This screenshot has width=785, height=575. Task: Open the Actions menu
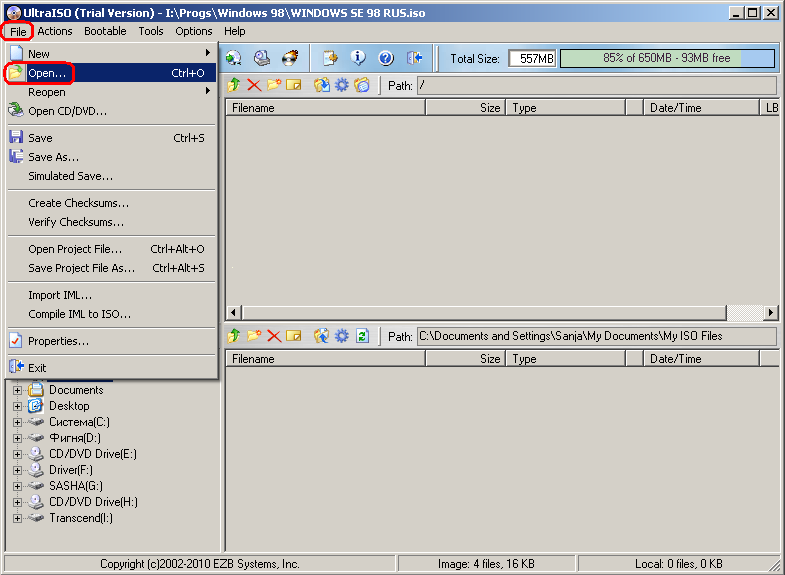coord(55,32)
